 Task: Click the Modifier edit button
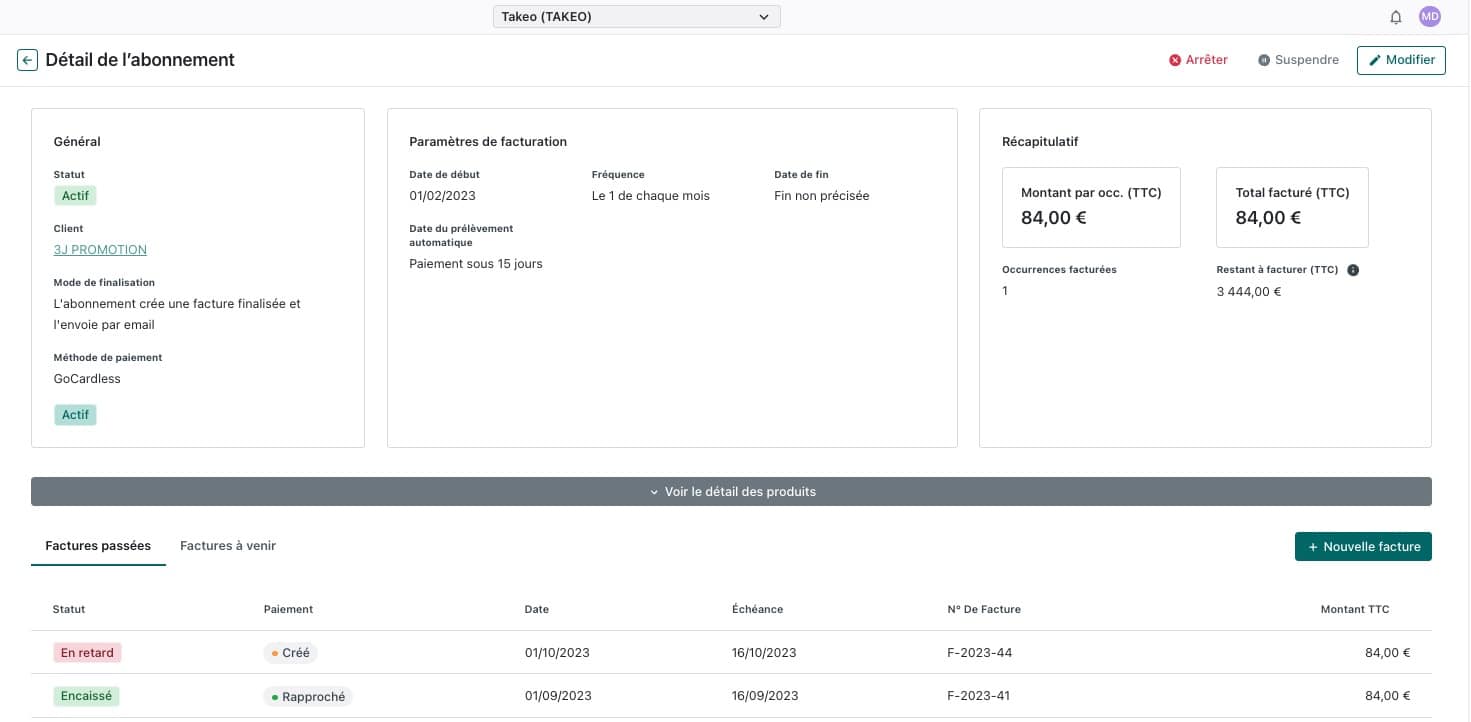1401,60
